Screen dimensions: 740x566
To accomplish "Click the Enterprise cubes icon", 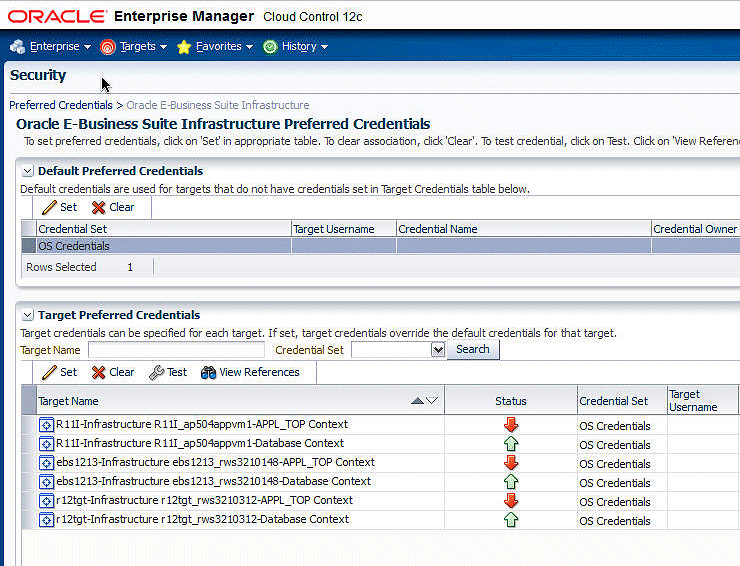I will pos(18,47).
